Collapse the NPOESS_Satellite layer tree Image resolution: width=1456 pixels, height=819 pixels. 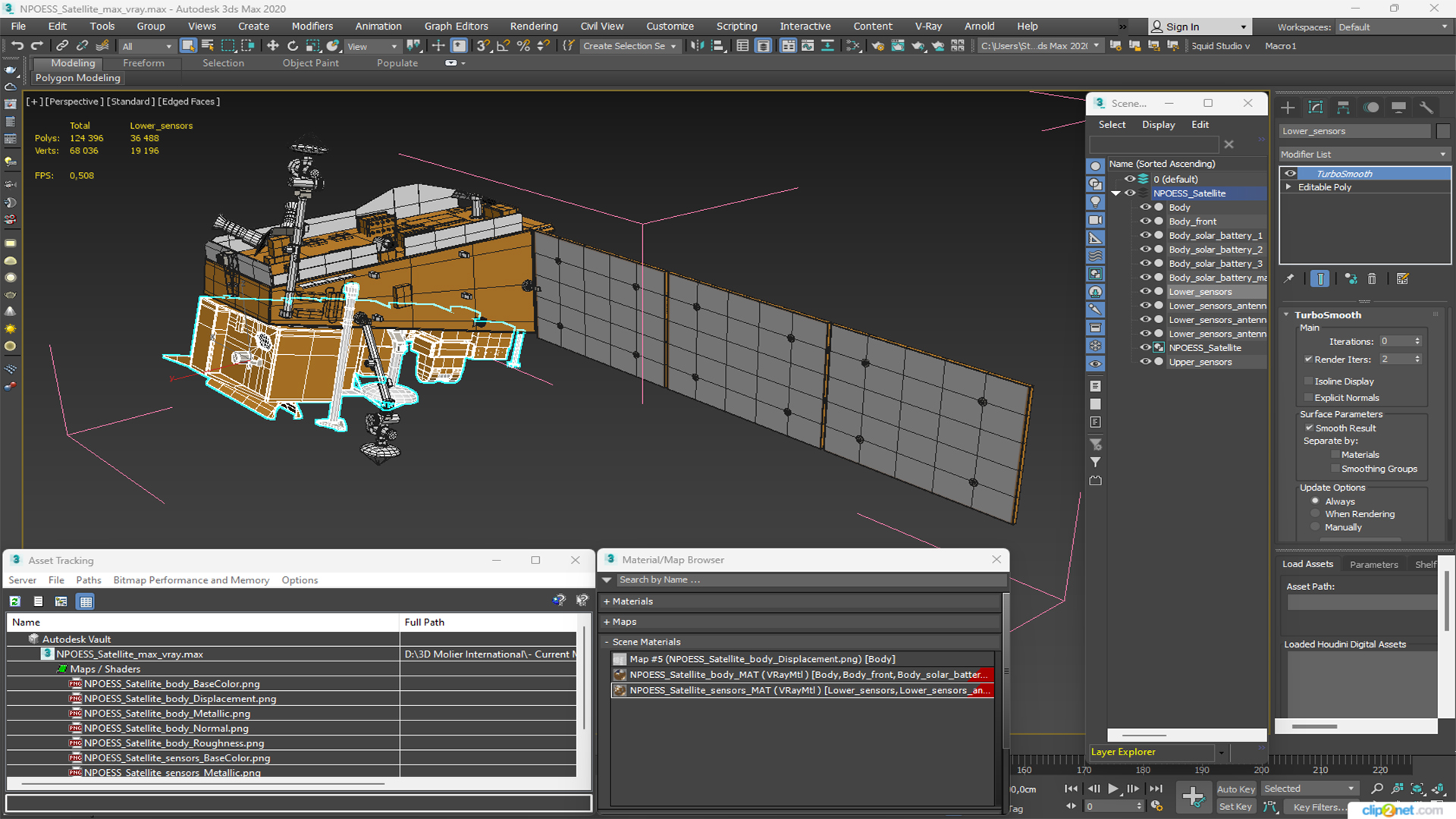coord(1116,193)
